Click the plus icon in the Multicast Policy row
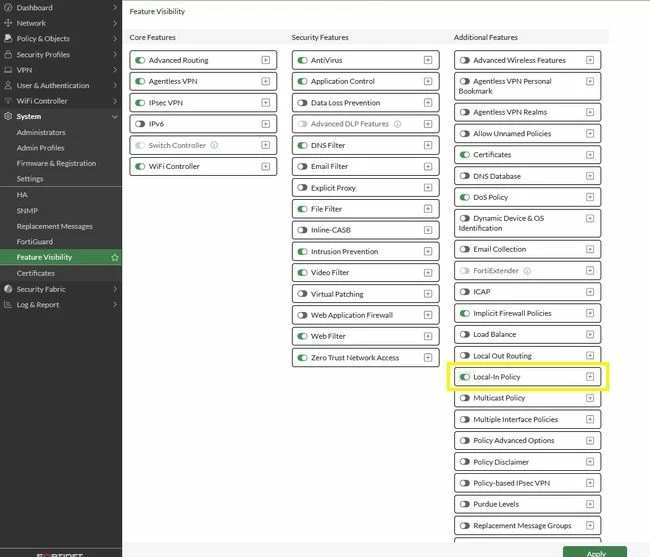Viewport: 650px width, 557px height. pos(590,398)
